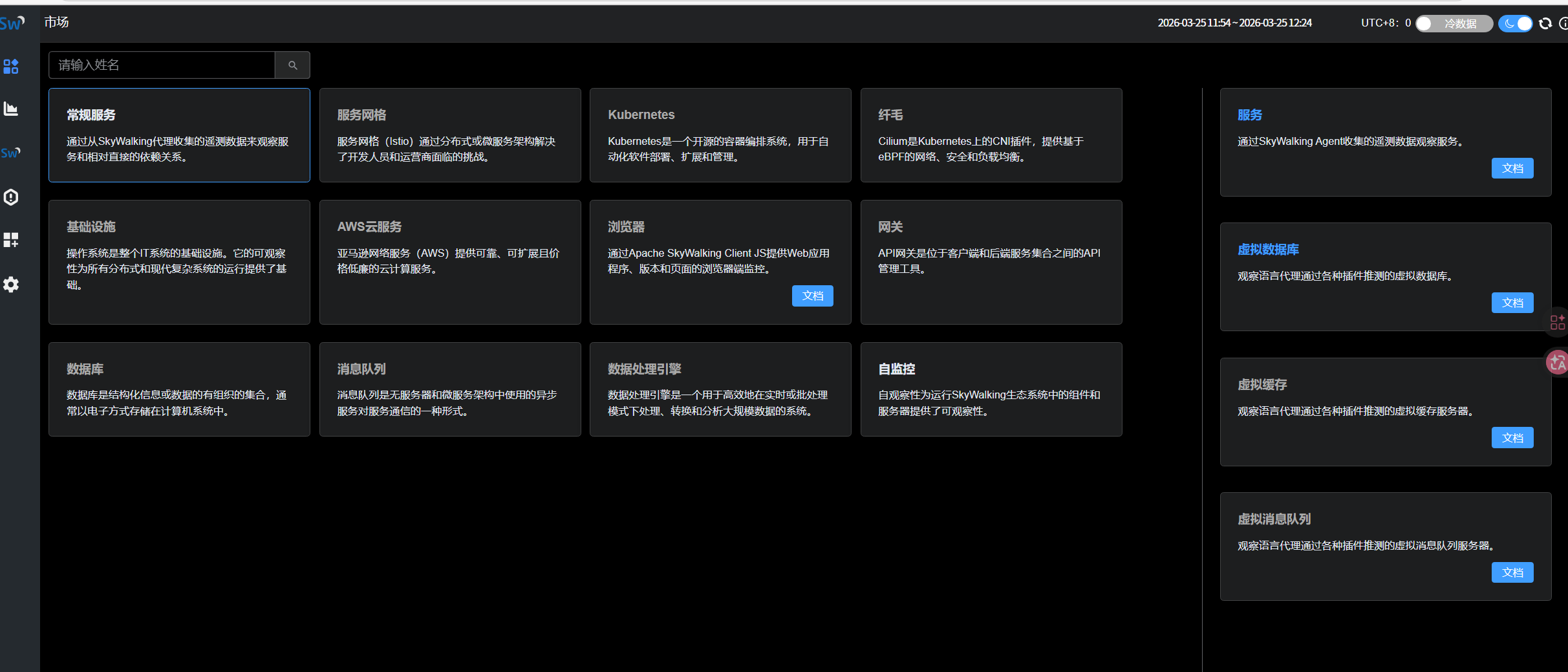Viewport: 1568px width, 672px height.
Task: Click the floating translate widget icon
Action: [1557, 362]
